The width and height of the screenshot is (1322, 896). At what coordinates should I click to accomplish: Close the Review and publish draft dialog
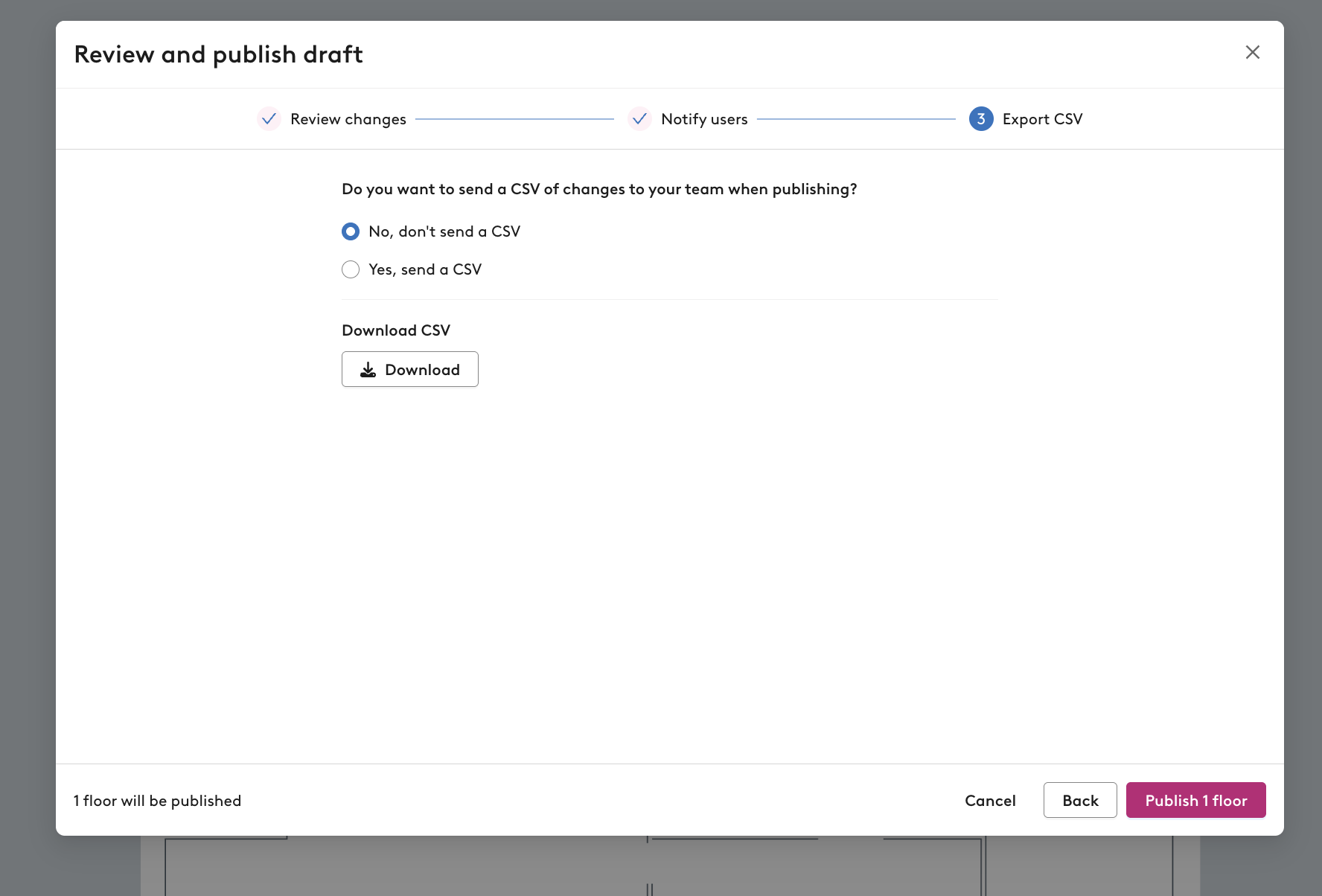point(1253,52)
